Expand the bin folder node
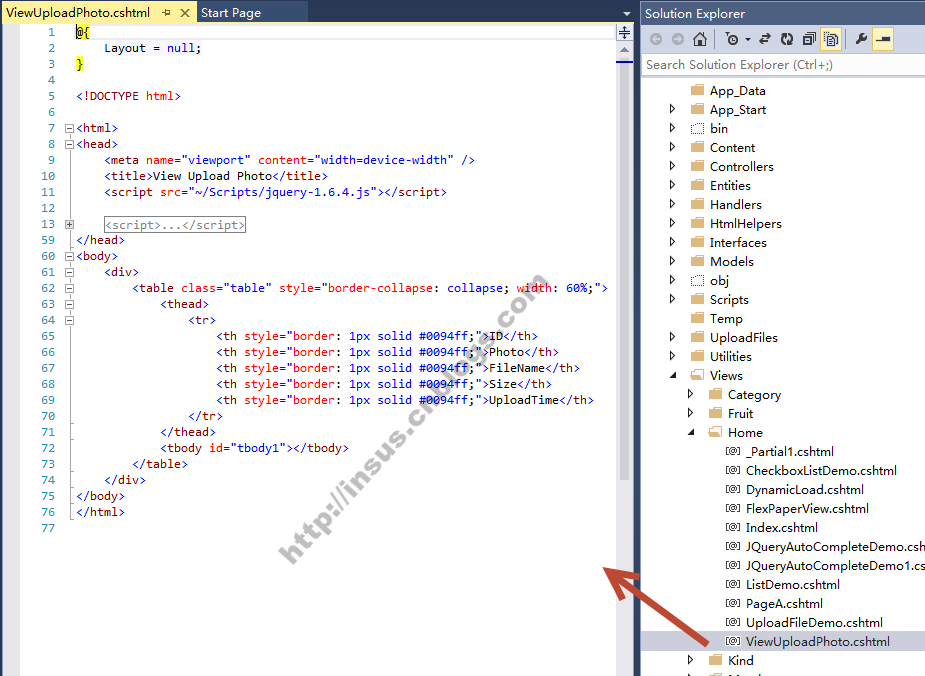 673,127
